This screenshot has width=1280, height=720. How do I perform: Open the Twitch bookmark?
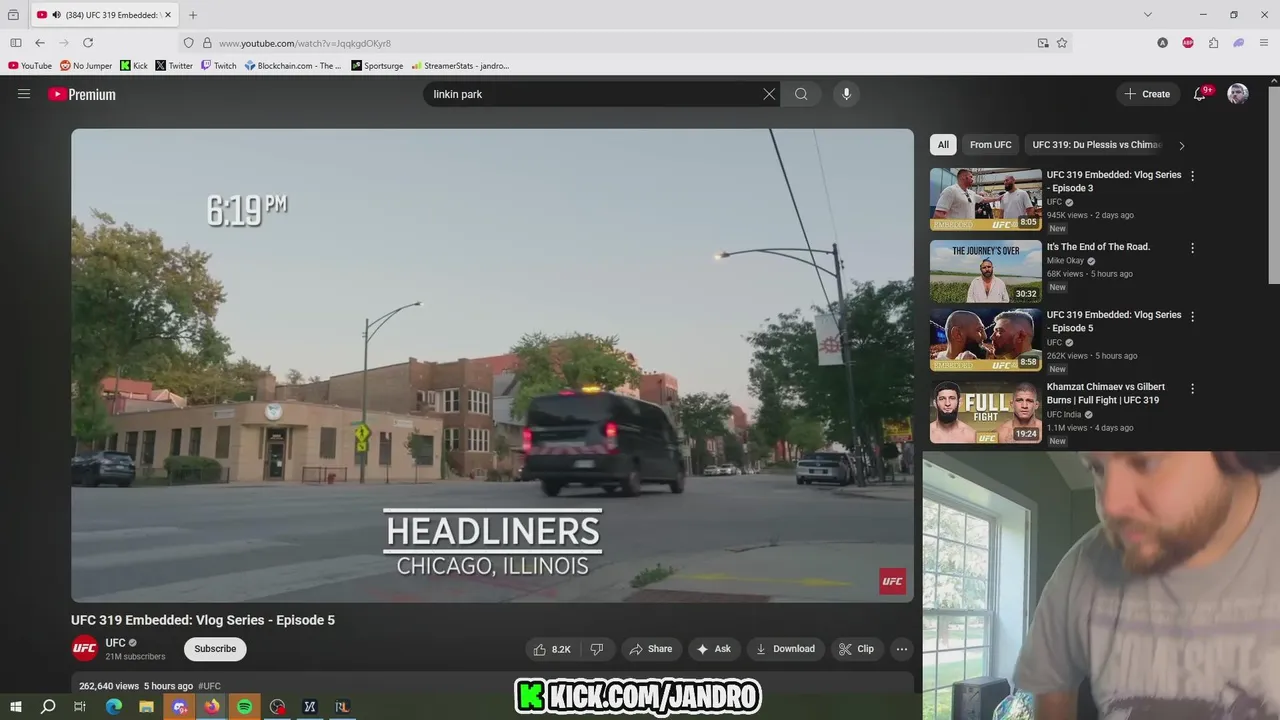tap(219, 66)
